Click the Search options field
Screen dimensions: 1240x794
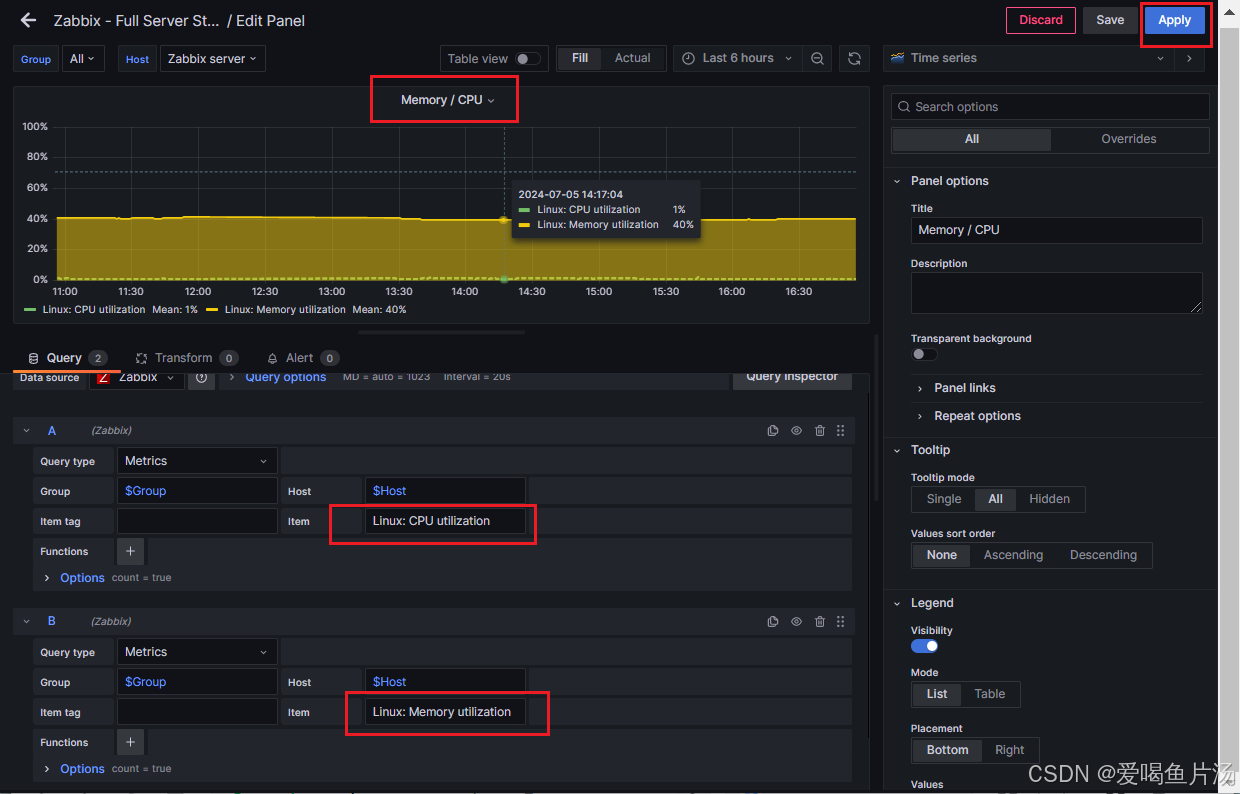point(1050,107)
